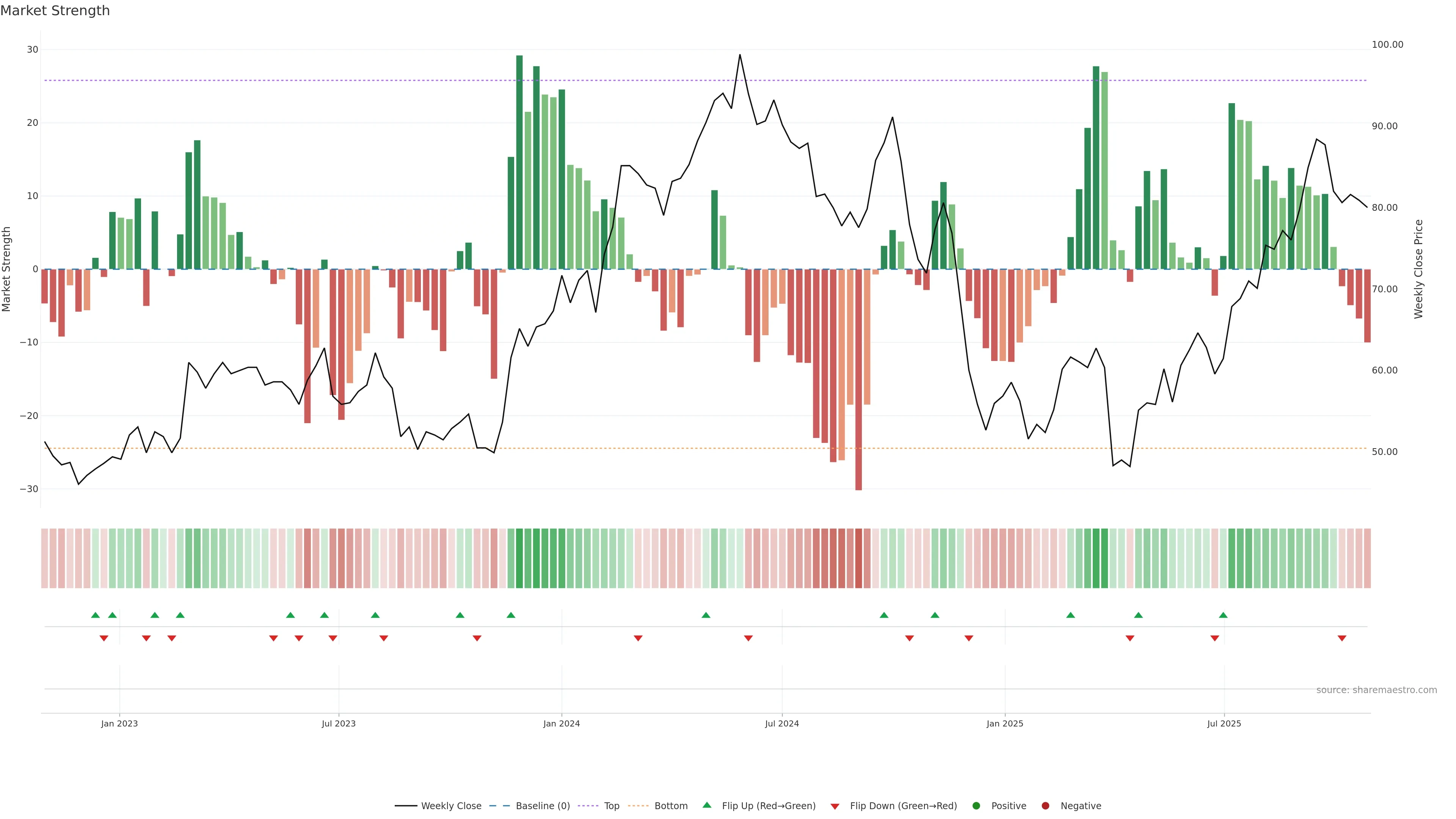Click the Bottom legend dotted line

coord(638,806)
